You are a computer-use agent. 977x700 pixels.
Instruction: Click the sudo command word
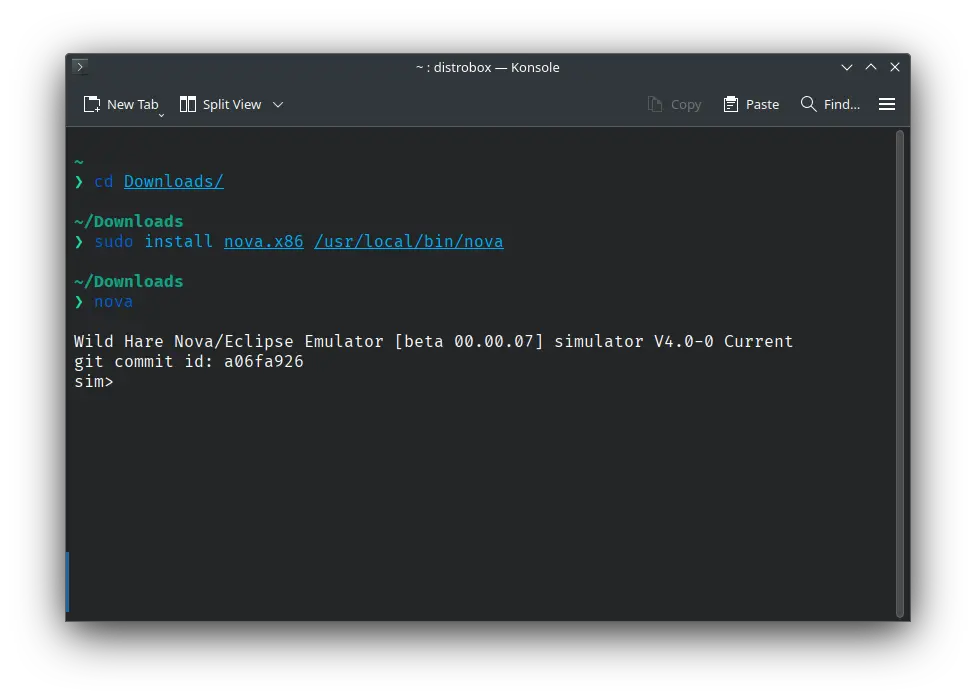coord(113,241)
